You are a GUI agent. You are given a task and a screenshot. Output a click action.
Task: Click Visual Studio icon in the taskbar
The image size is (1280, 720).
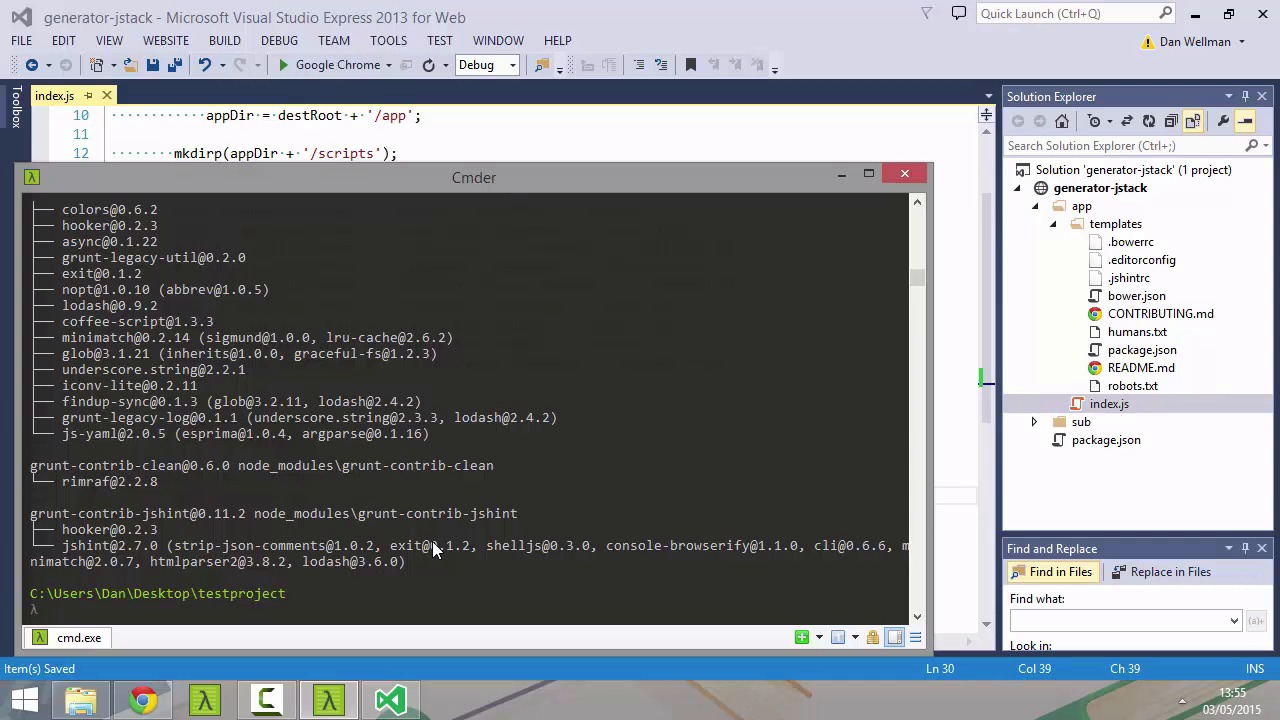point(391,700)
